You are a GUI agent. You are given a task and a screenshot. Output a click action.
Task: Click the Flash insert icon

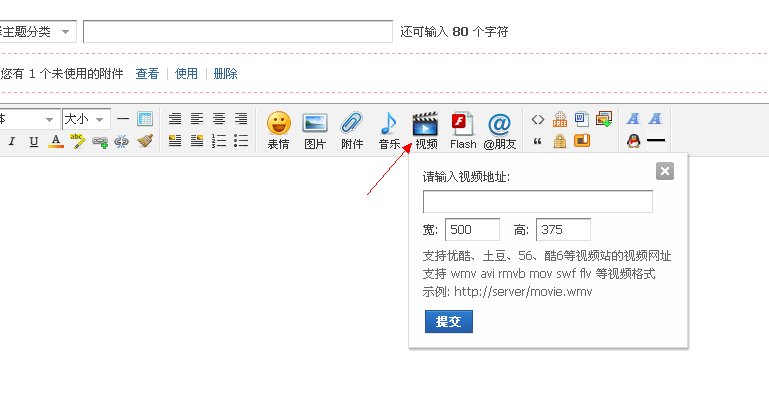pyautogui.click(x=463, y=130)
